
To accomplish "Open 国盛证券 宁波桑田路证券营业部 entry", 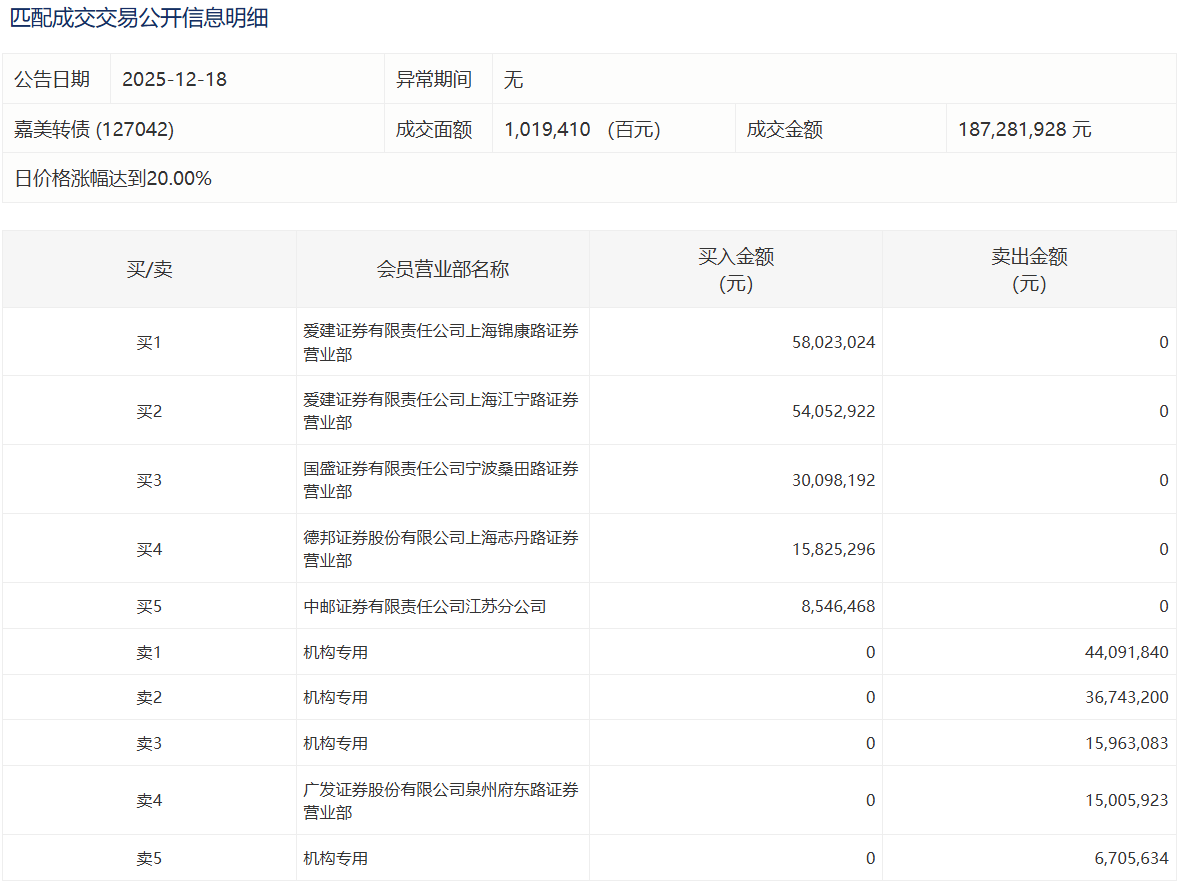I will pyautogui.click(x=440, y=480).
